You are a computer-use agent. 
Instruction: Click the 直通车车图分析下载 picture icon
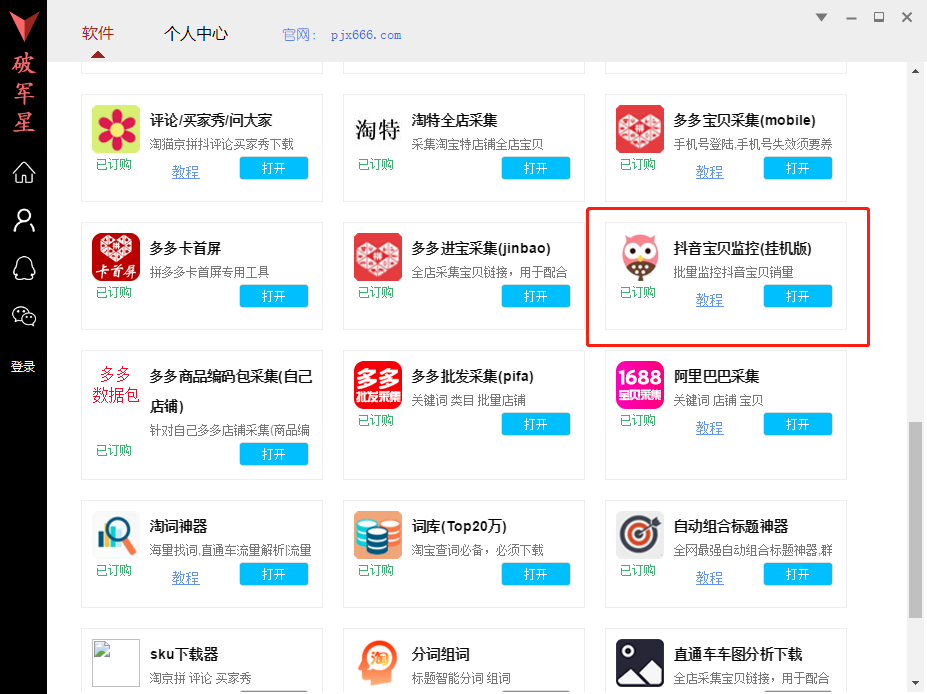640,663
